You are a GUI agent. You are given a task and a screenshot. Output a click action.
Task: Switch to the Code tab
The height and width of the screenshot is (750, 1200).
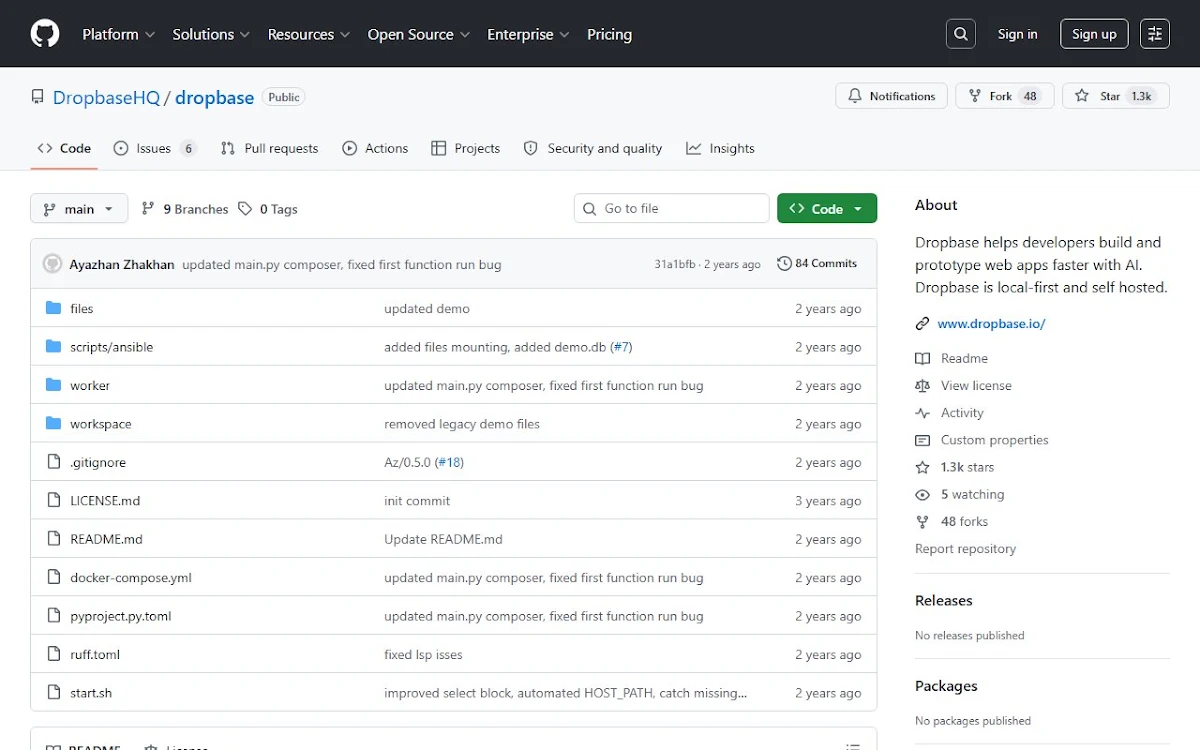click(x=64, y=148)
